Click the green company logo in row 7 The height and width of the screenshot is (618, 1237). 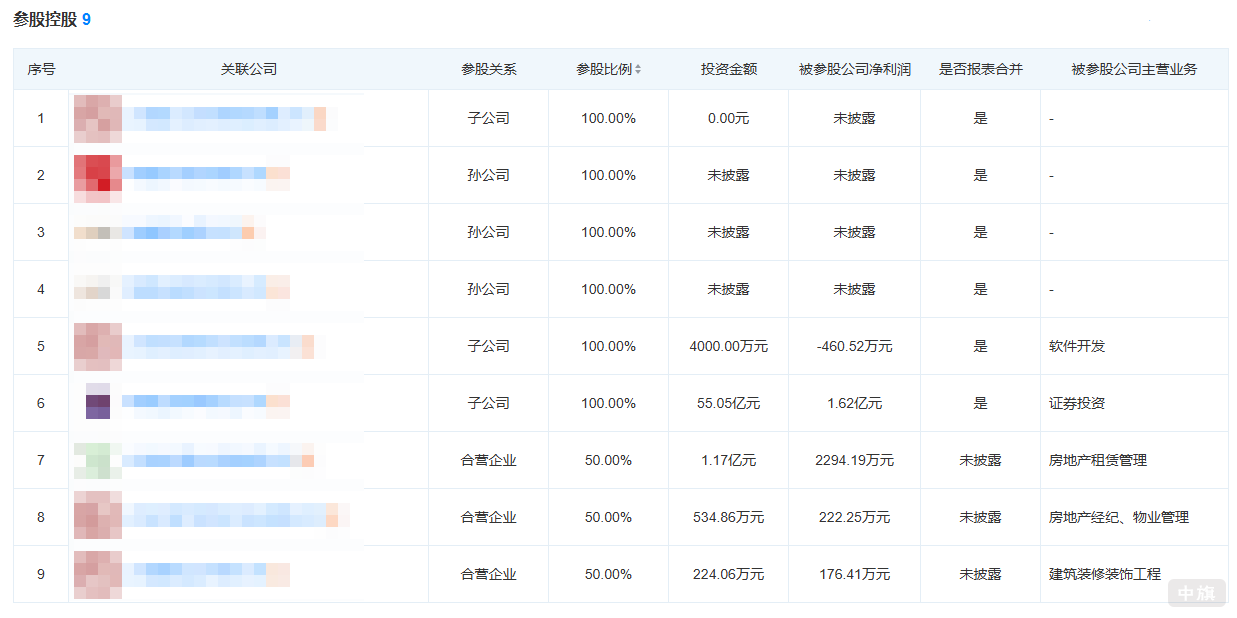(x=97, y=460)
